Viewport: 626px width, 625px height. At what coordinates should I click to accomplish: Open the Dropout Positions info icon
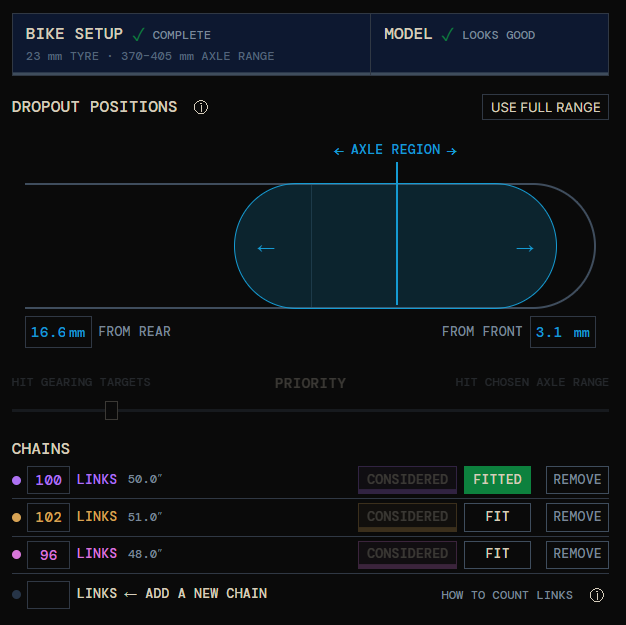201,107
